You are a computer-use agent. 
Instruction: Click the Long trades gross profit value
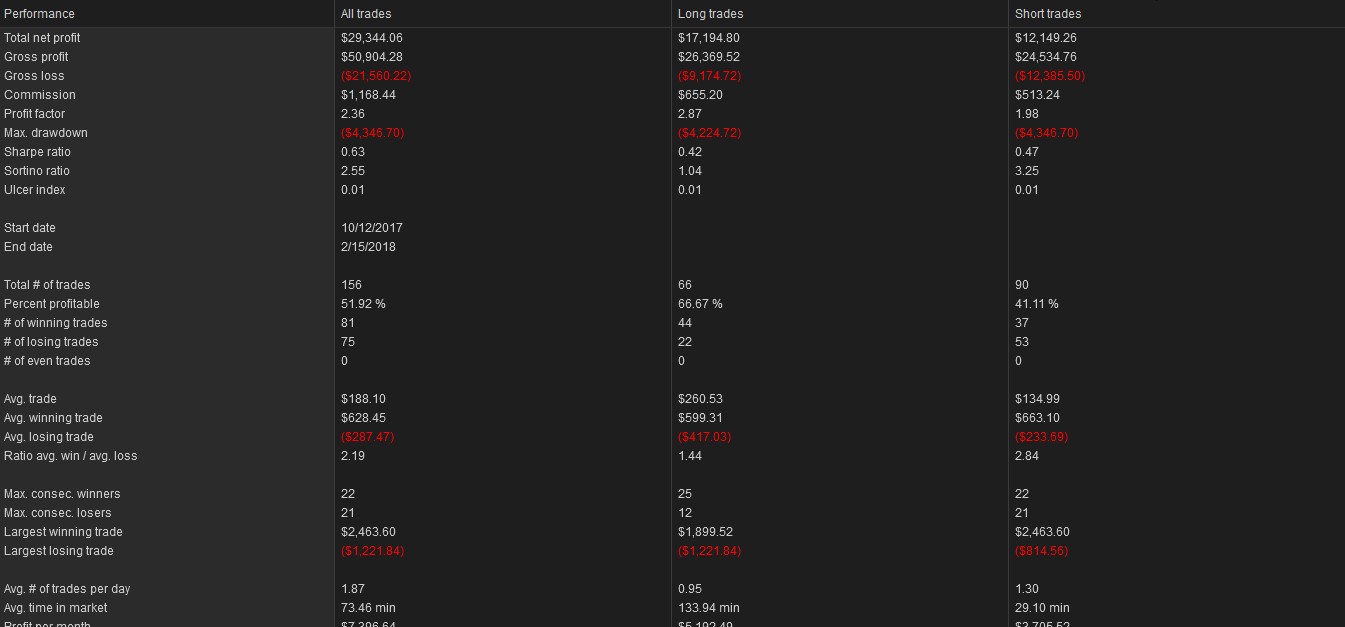click(x=709, y=57)
